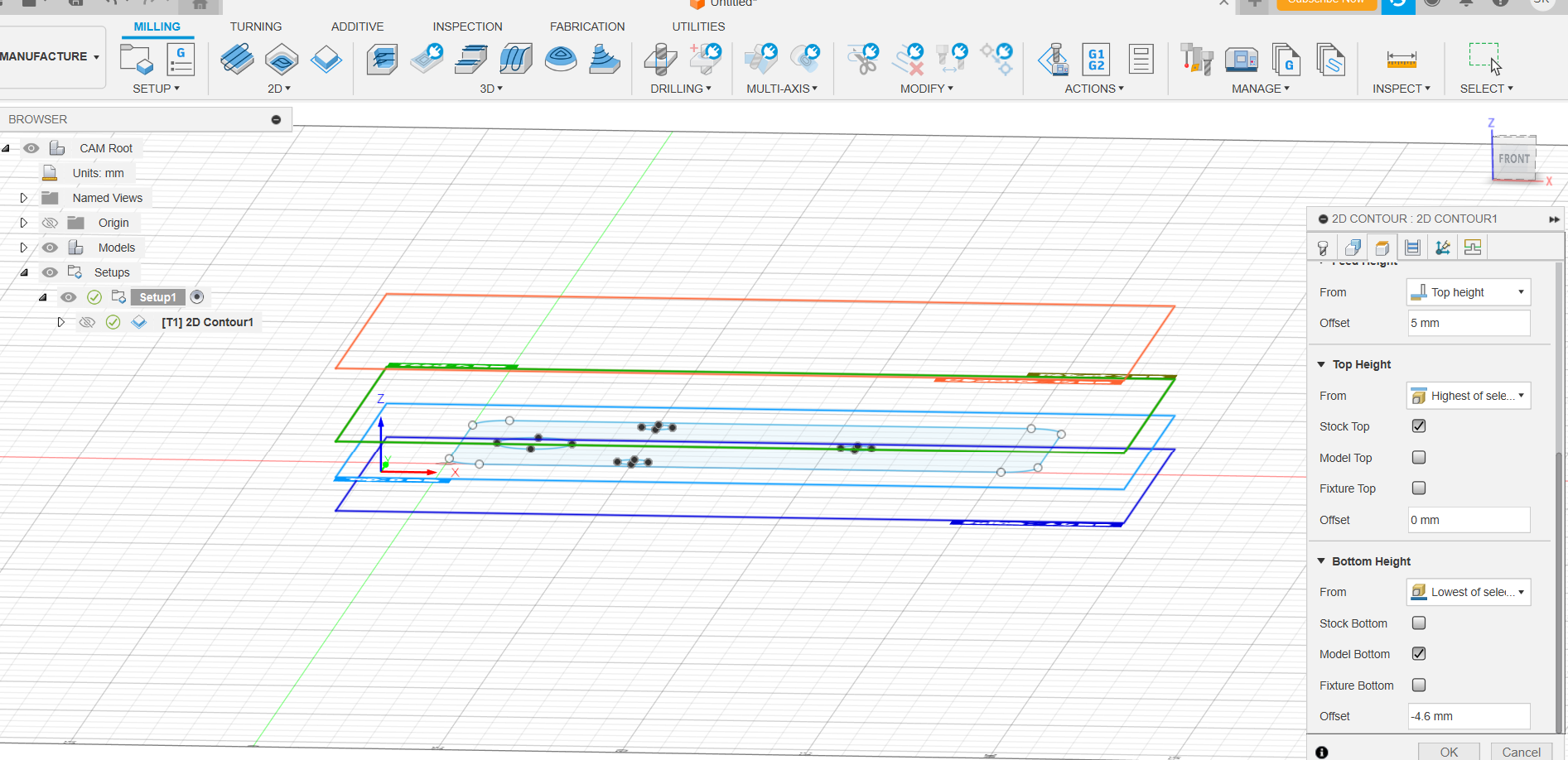Switch to the ADDITIVE tab
The height and width of the screenshot is (760, 1568).
(358, 26)
